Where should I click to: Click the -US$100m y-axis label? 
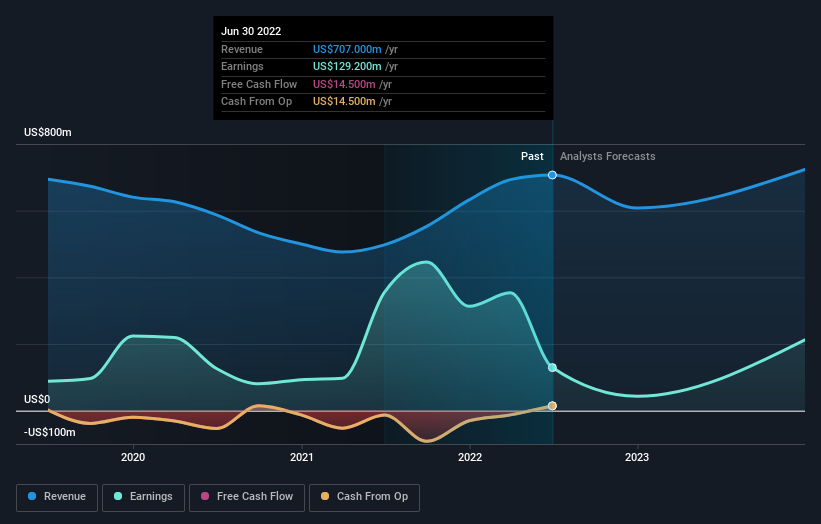[50, 432]
